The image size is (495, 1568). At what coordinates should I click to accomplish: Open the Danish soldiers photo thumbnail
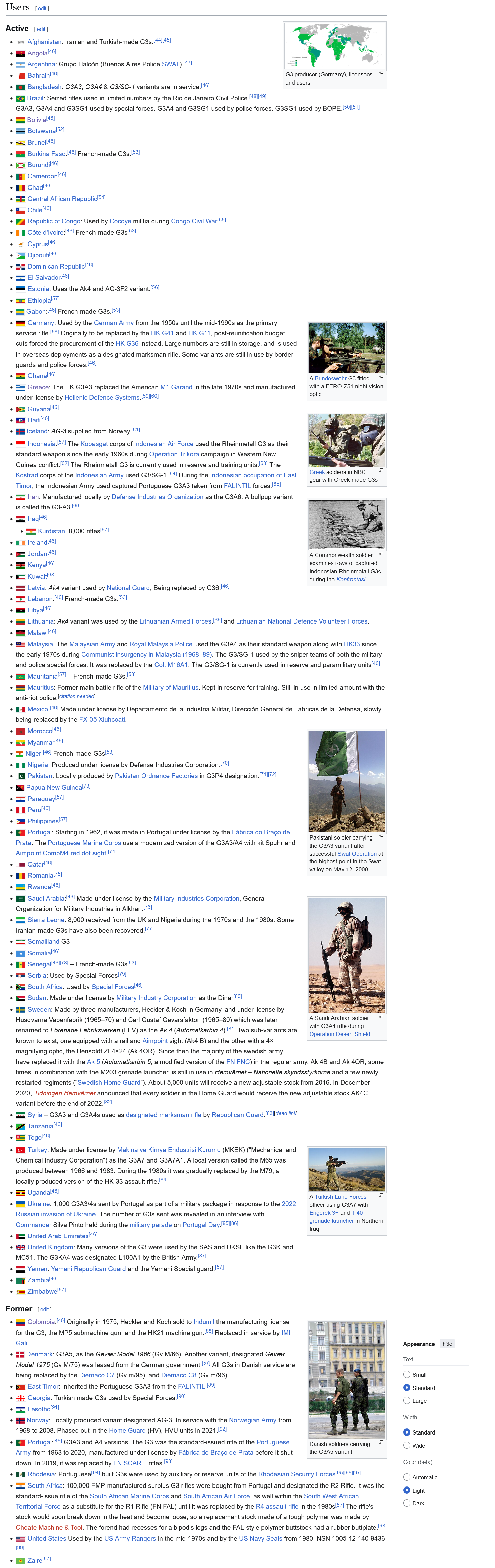[x=347, y=1380]
